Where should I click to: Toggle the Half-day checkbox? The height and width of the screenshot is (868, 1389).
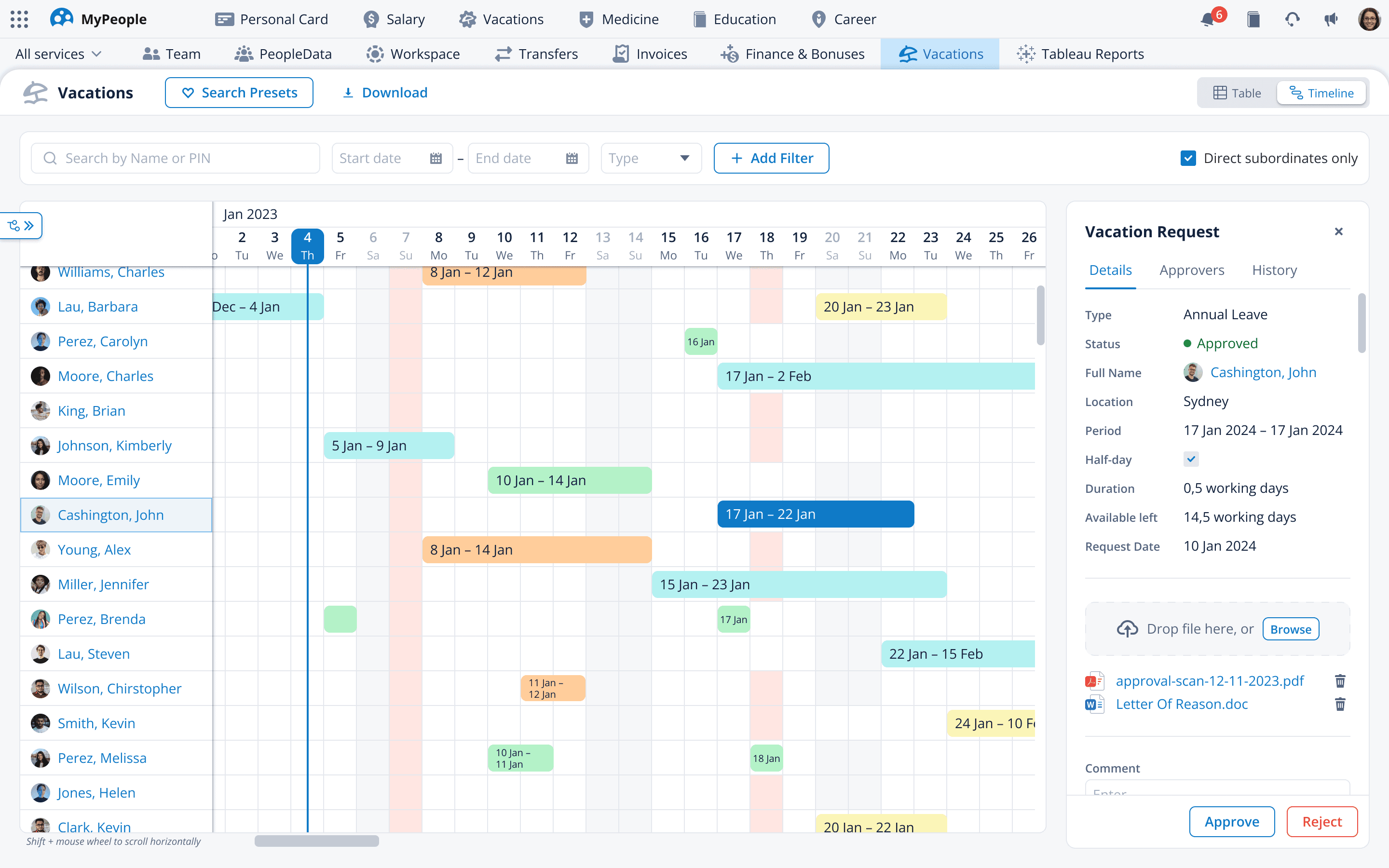pyautogui.click(x=1191, y=459)
